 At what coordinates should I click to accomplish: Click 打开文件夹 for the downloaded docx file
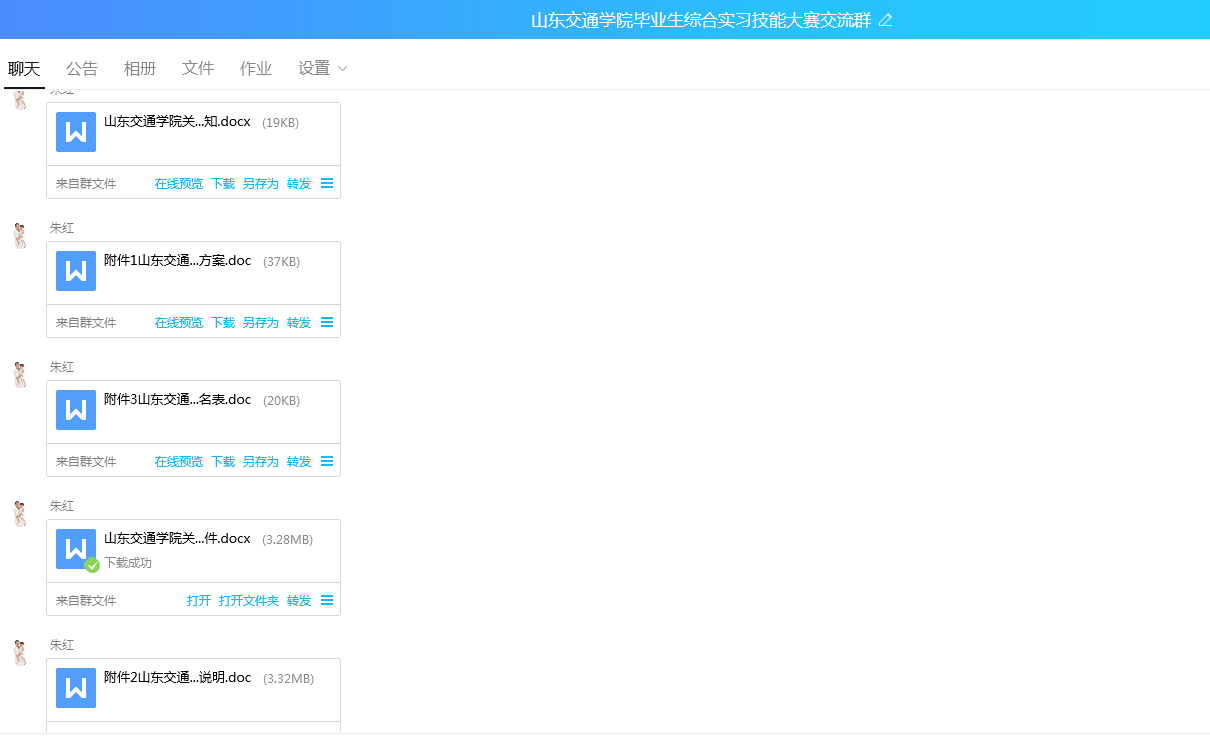click(248, 601)
